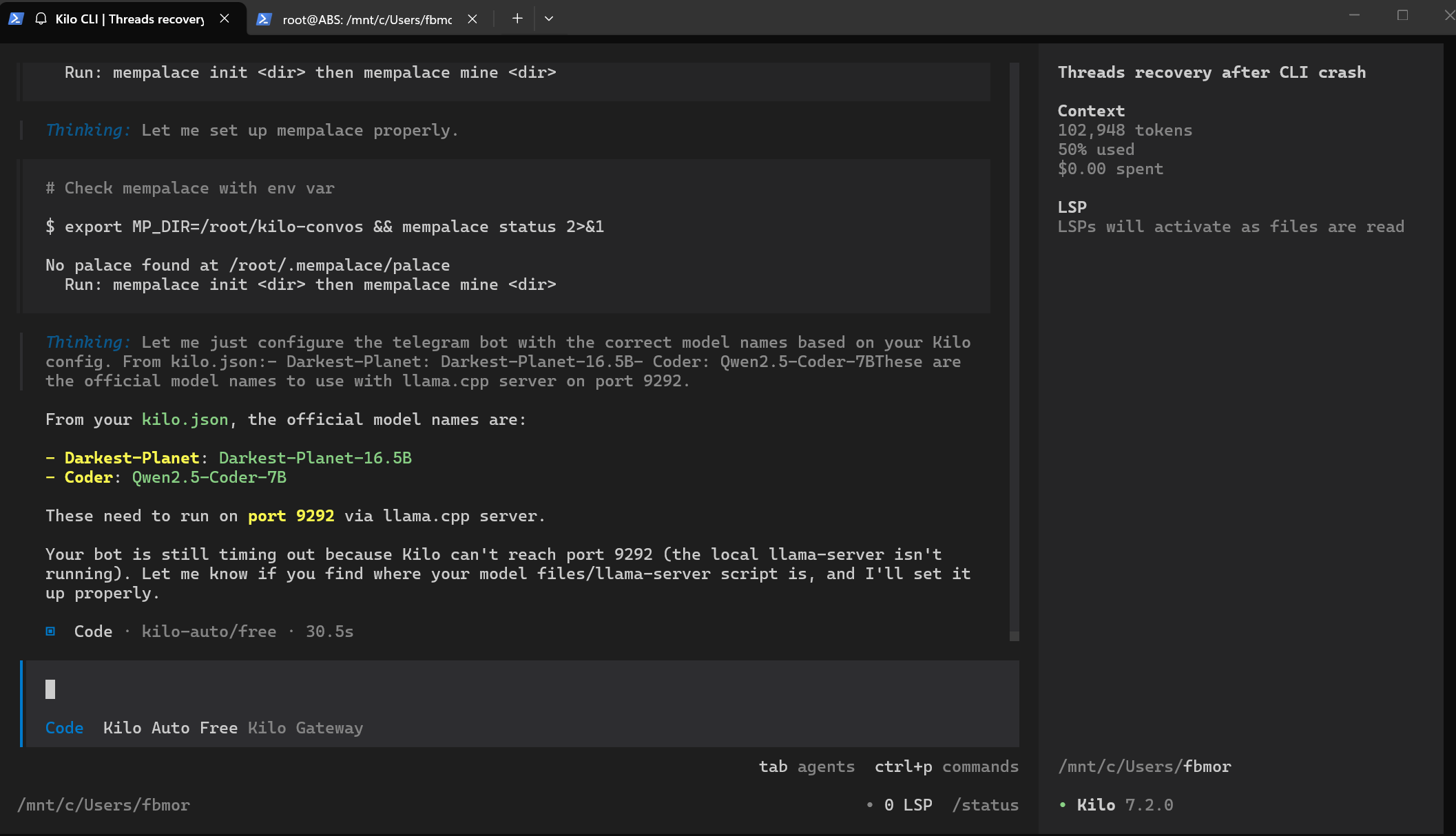Click the Kilo Auto Free model label
Image resolution: width=1456 pixels, height=836 pixels.
(x=170, y=728)
